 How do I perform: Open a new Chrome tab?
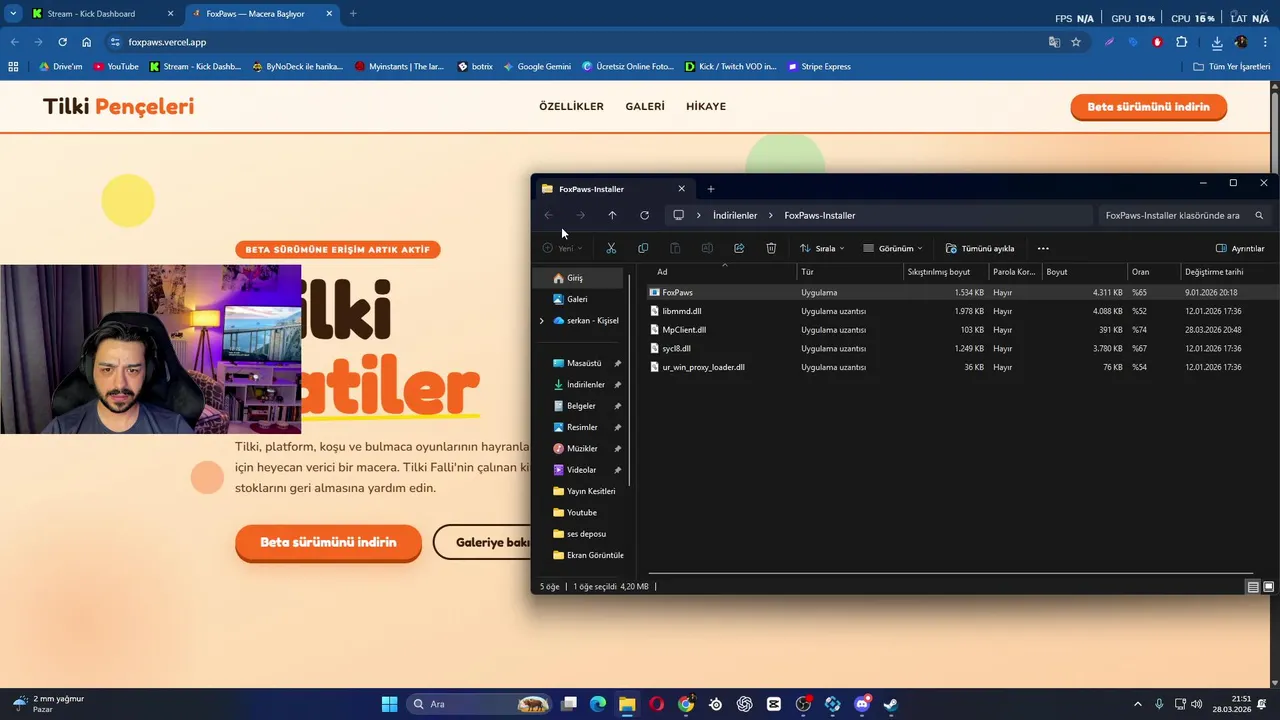(x=353, y=14)
